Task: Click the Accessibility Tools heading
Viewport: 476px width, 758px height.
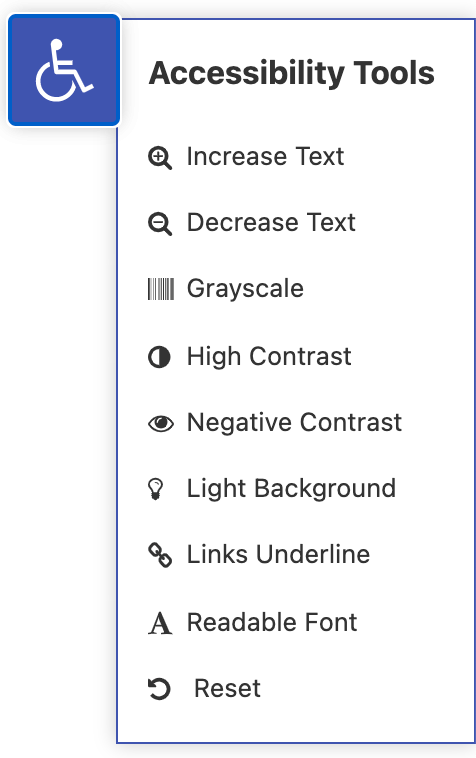Action: click(x=292, y=73)
